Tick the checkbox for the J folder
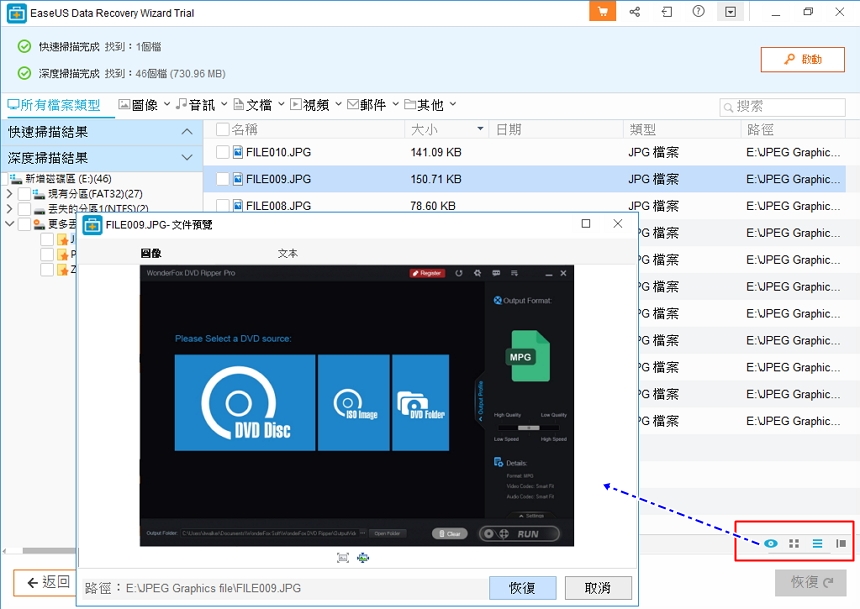 coord(47,239)
